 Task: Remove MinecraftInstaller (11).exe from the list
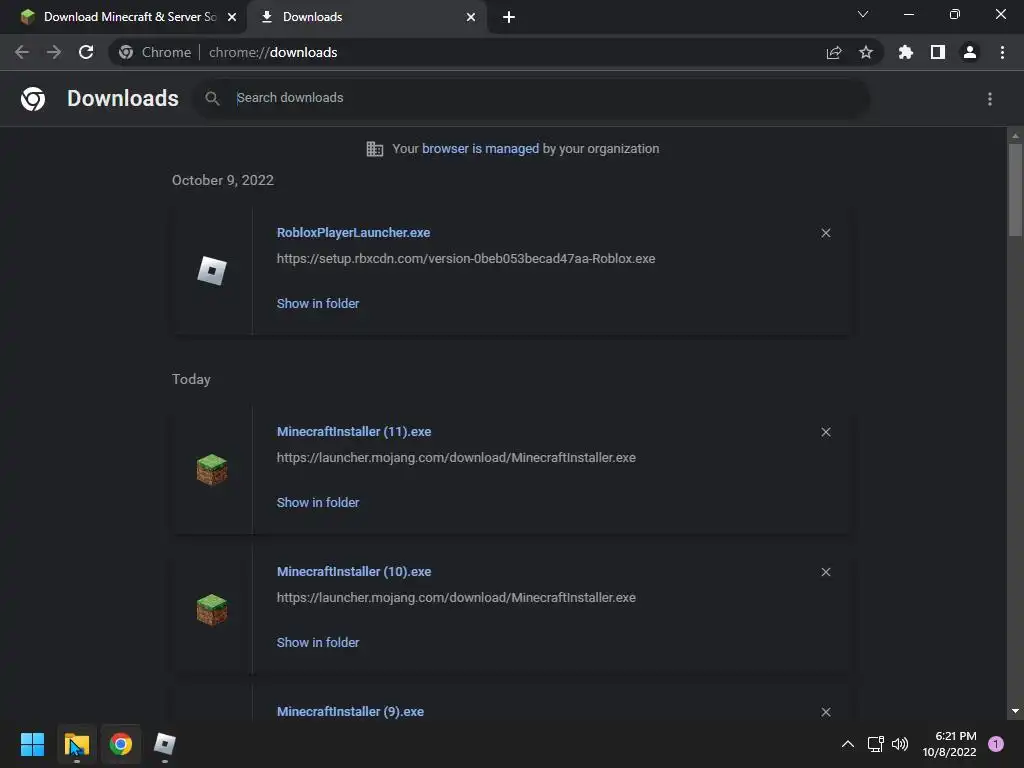point(826,432)
